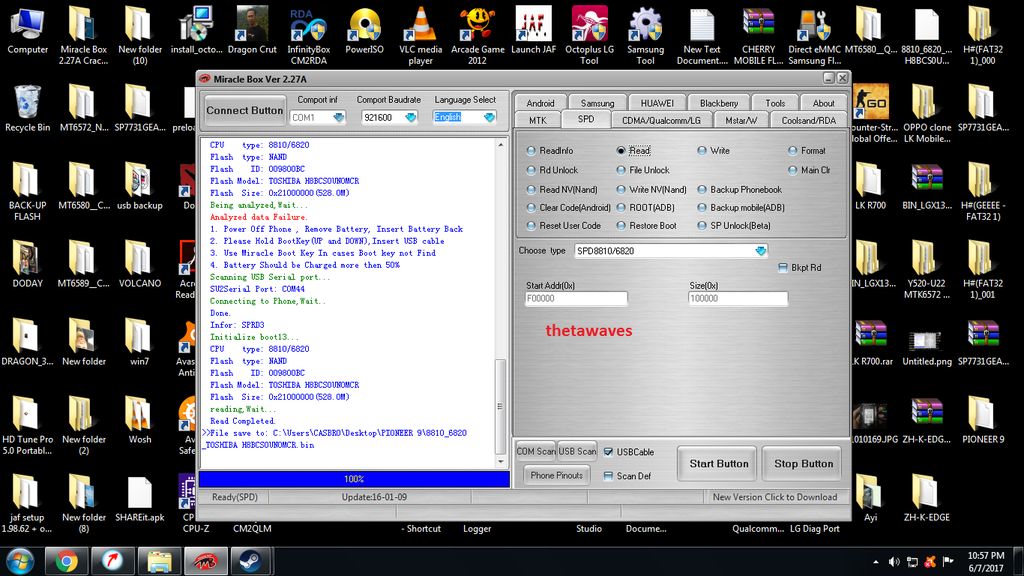This screenshot has width=1024, height=576.
Task: Open the Computer desktop icon
Action: 27,31
